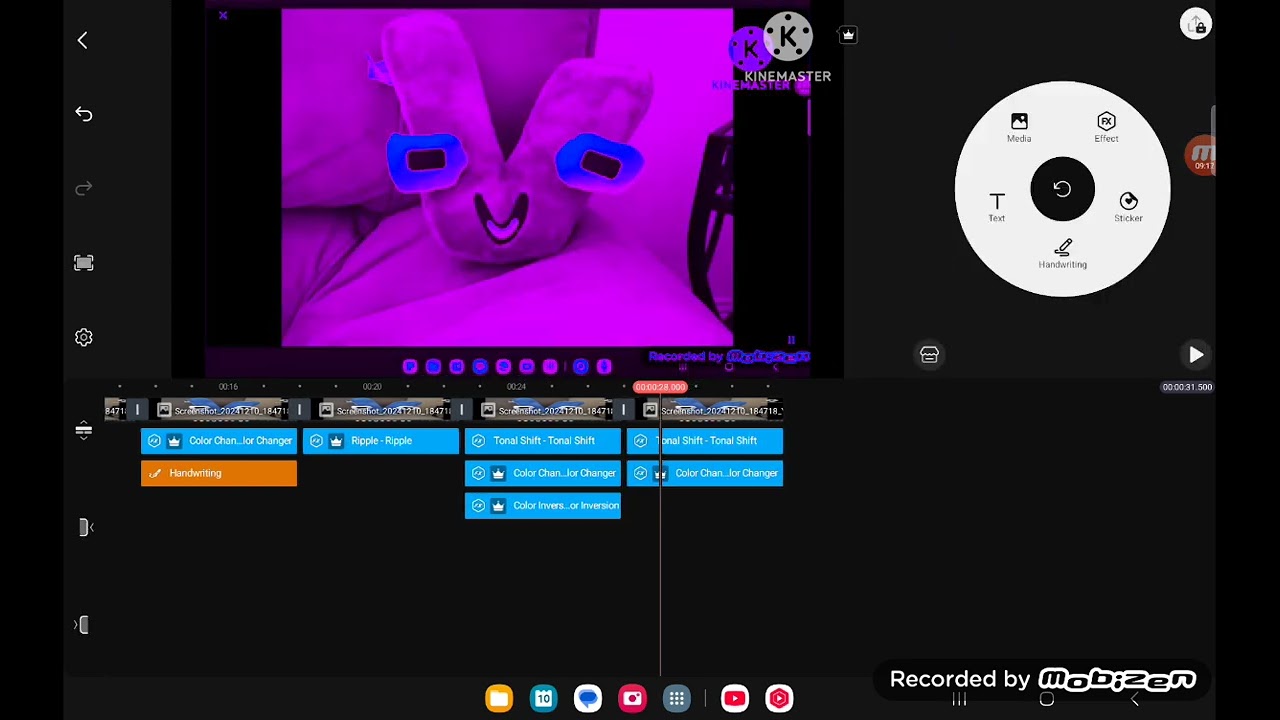Tap the center wheel button
Screen dimensions: 1280x720
click(1062, 189)
